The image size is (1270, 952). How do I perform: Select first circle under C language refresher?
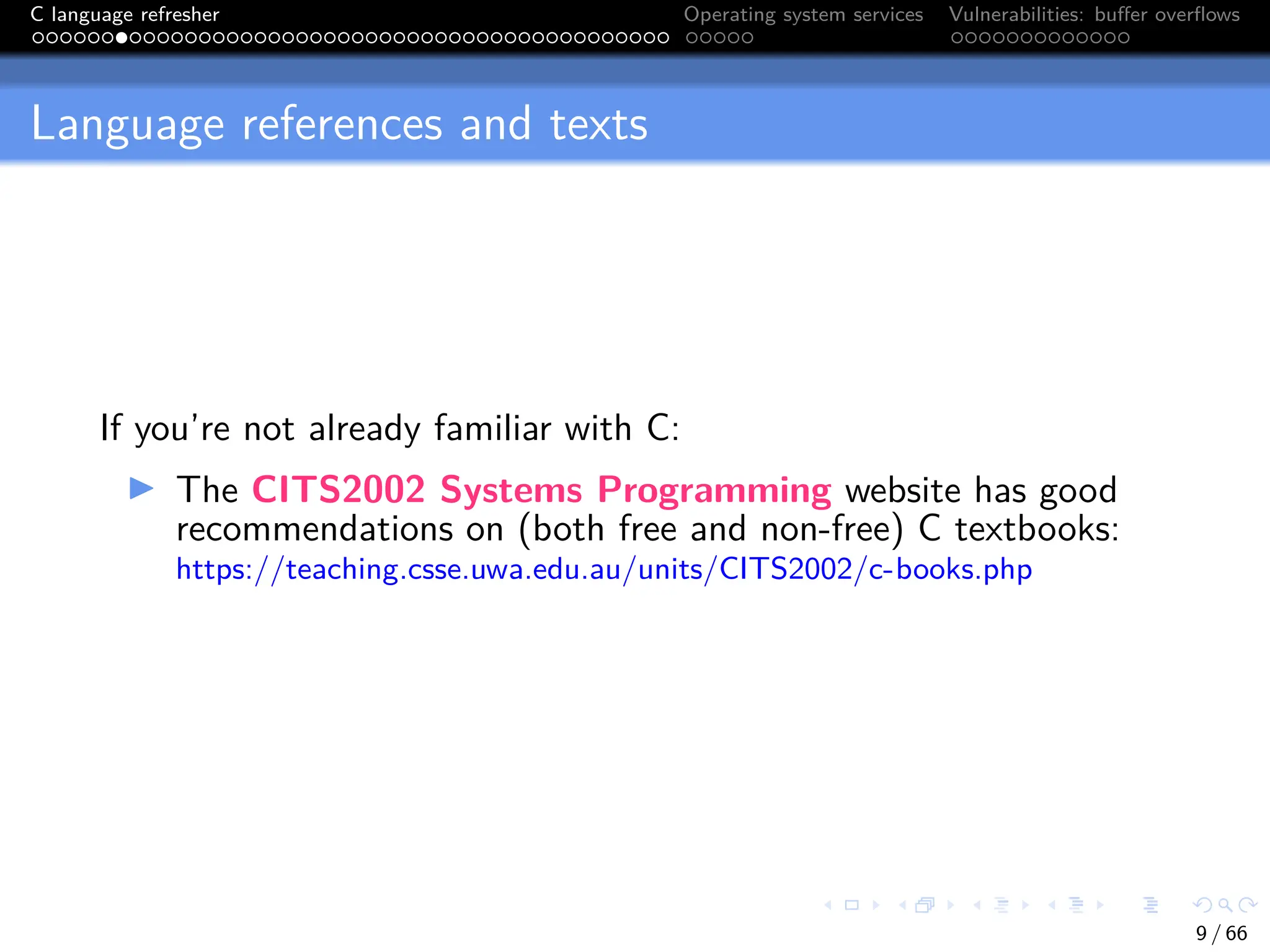[x=38, y=38]
